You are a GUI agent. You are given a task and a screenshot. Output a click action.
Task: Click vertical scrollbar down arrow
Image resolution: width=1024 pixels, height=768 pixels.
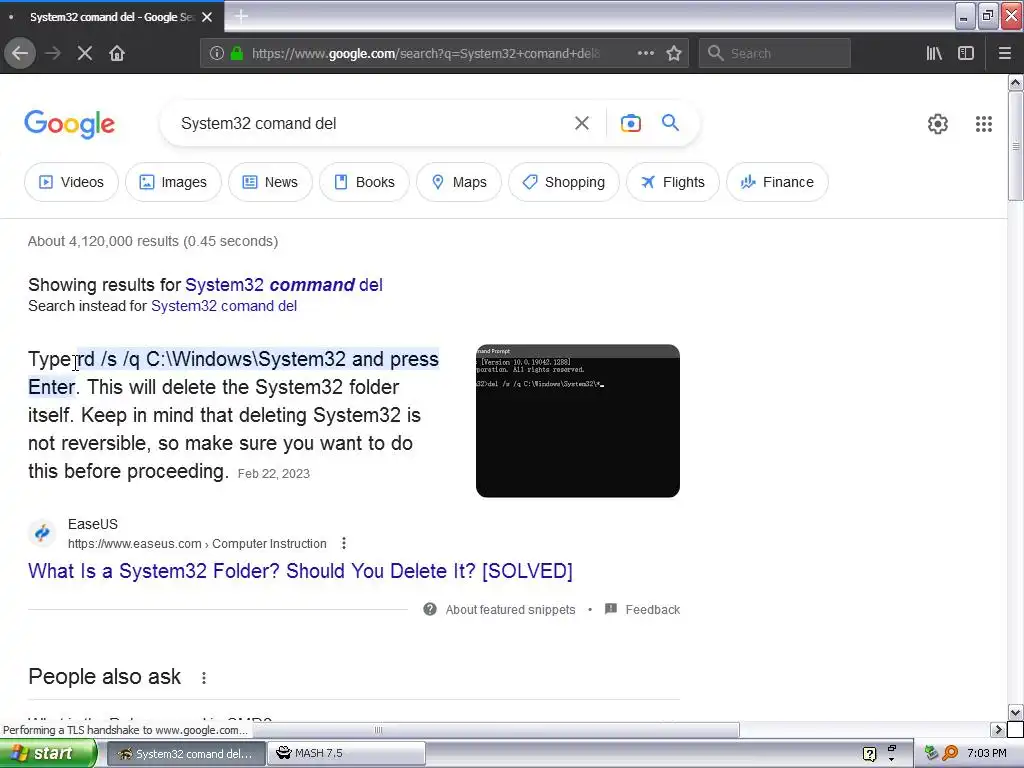click(x=1015, y=712)
